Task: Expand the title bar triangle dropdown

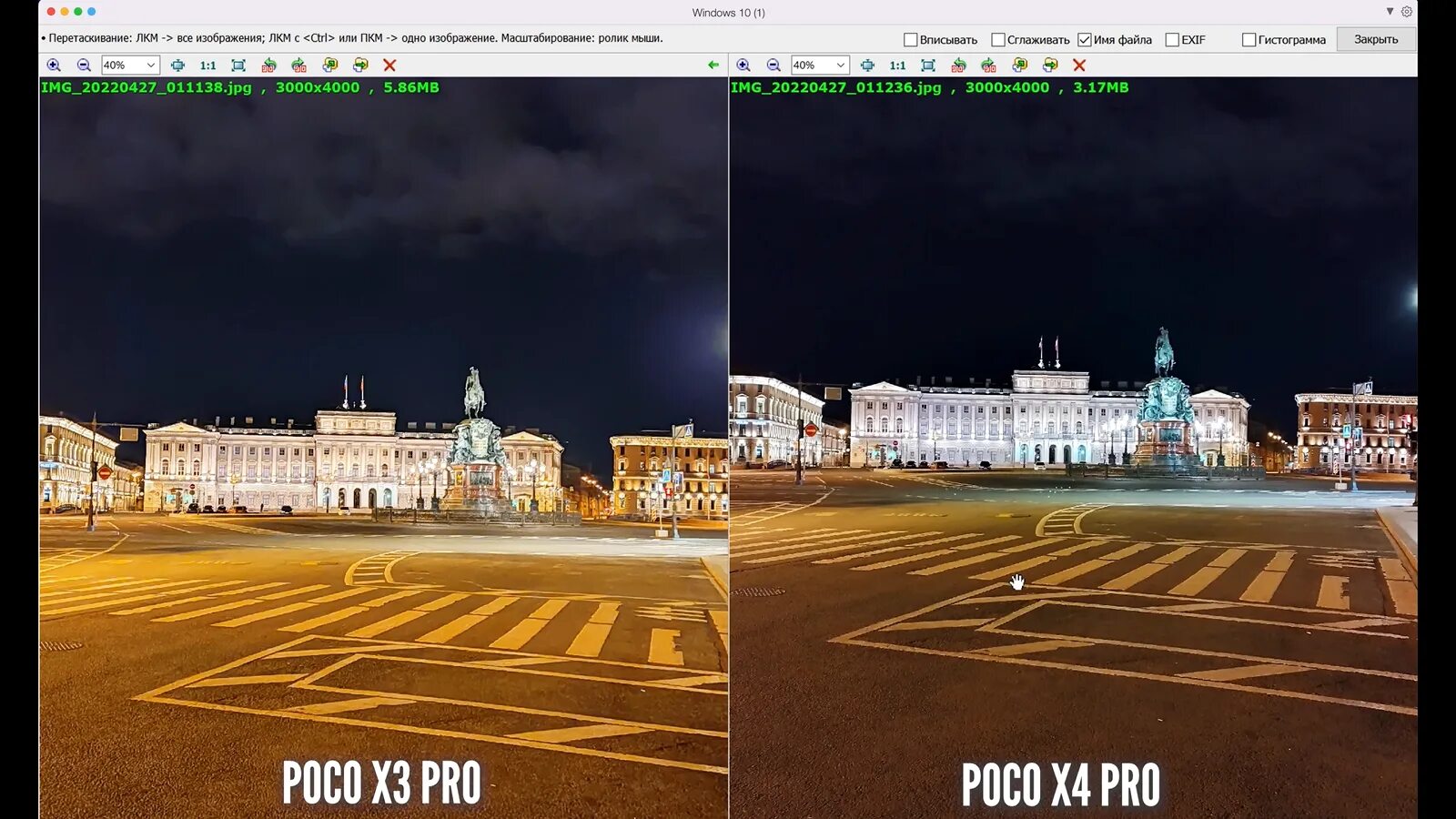Action: click(1390, 12)
